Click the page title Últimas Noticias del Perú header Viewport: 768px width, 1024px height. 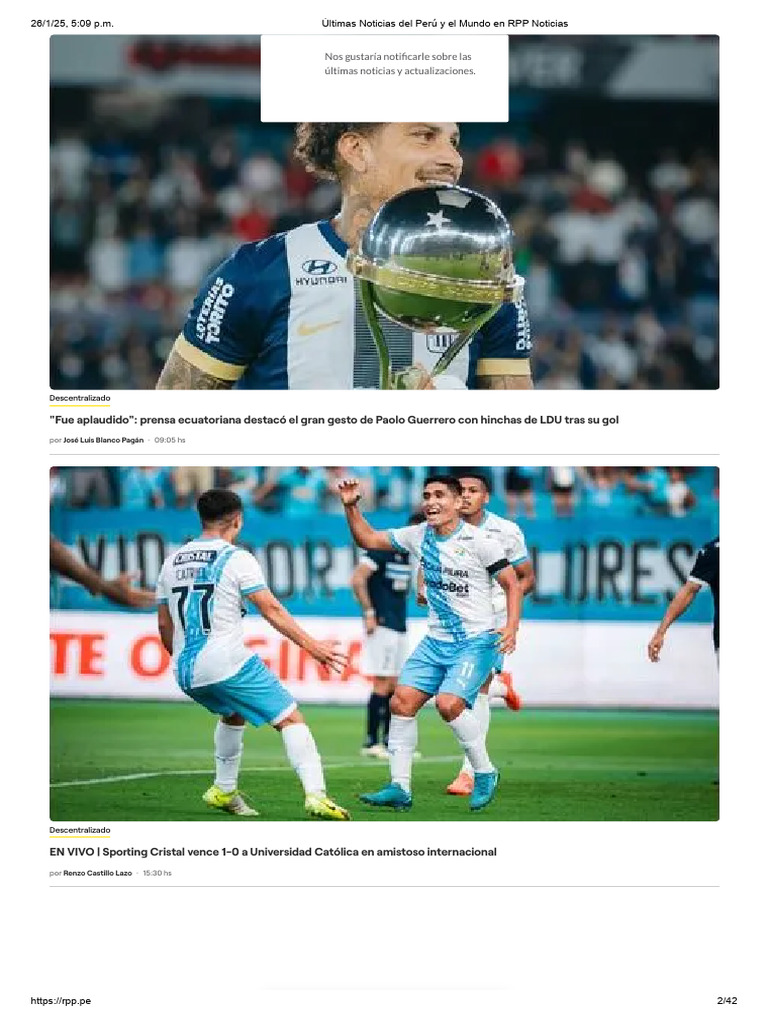(x=445, y=24)
